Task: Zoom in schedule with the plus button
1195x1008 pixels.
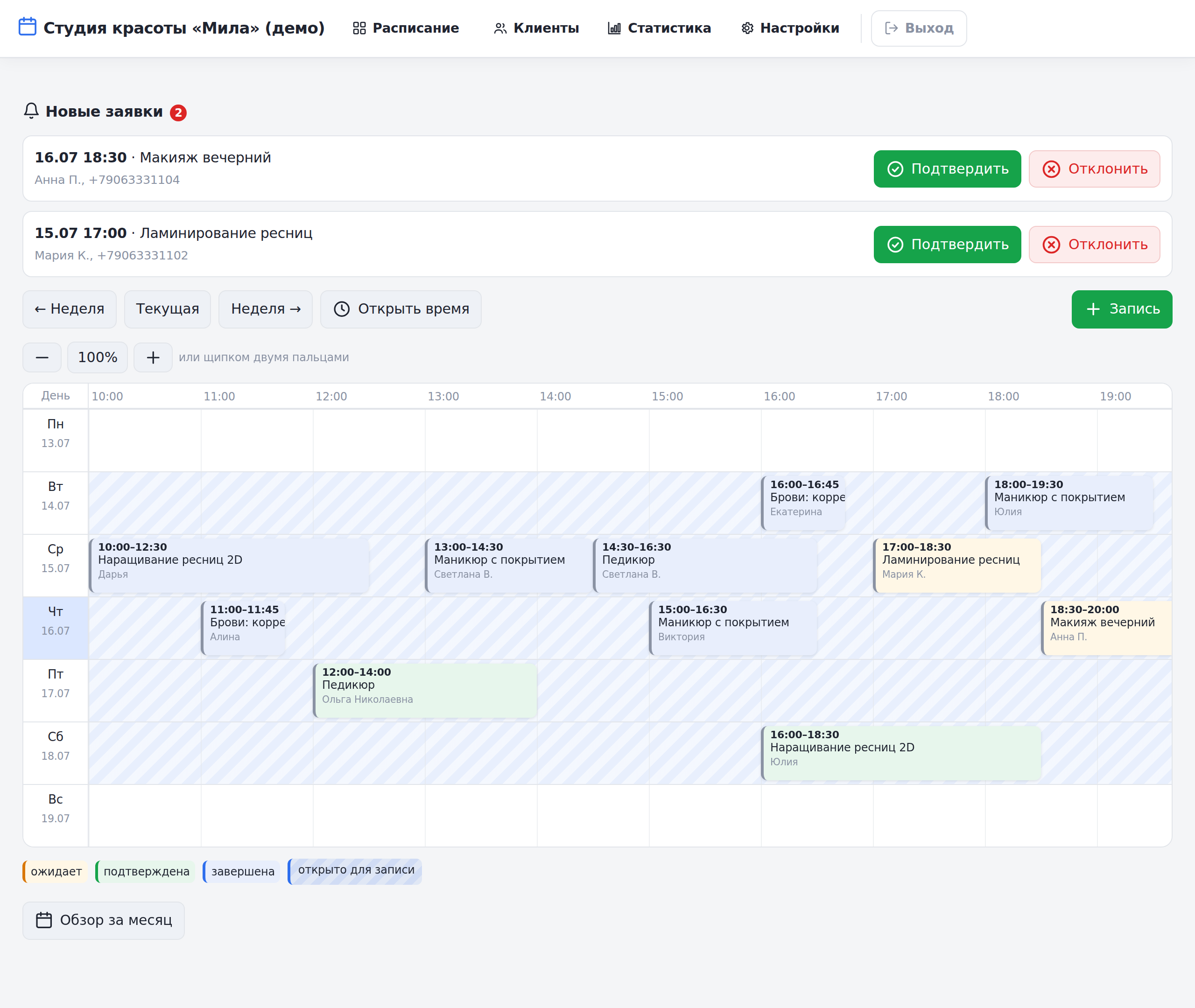Action: pos(153,358)
